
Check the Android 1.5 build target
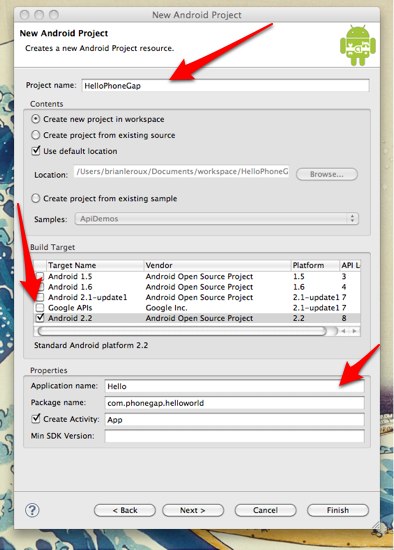pyautogui.click(x=40, y=276)
